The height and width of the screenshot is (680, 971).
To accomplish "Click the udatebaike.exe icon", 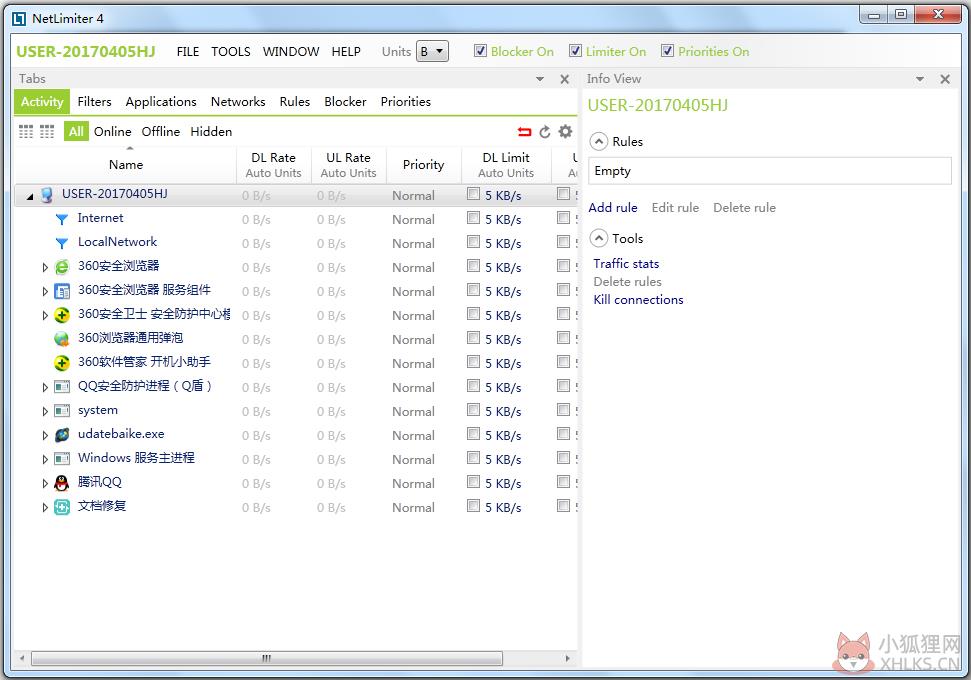I will coord(61,435).
